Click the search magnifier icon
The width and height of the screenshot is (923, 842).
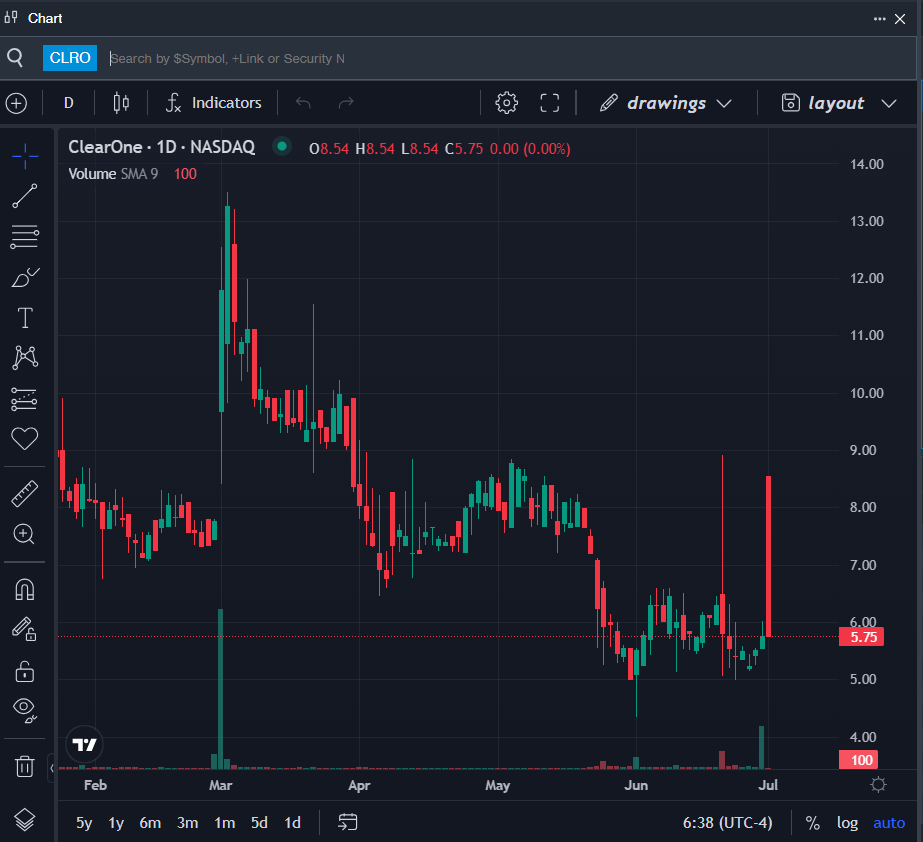click(x=15, y=58)
